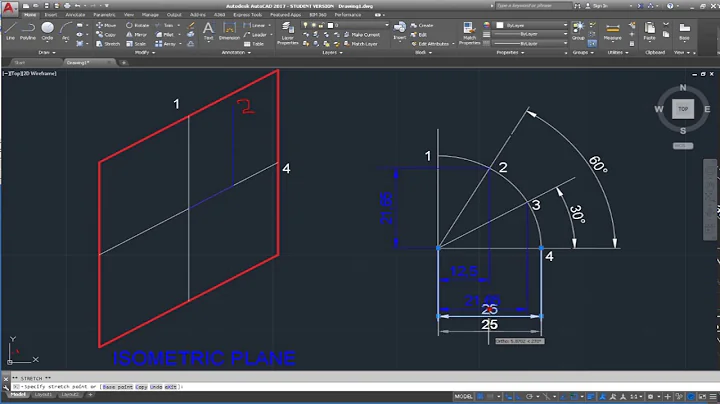Screen dimensions: 720x404
Task: Click Edit Attributes button
Action: pyautogui.click(x=430, y=44)
